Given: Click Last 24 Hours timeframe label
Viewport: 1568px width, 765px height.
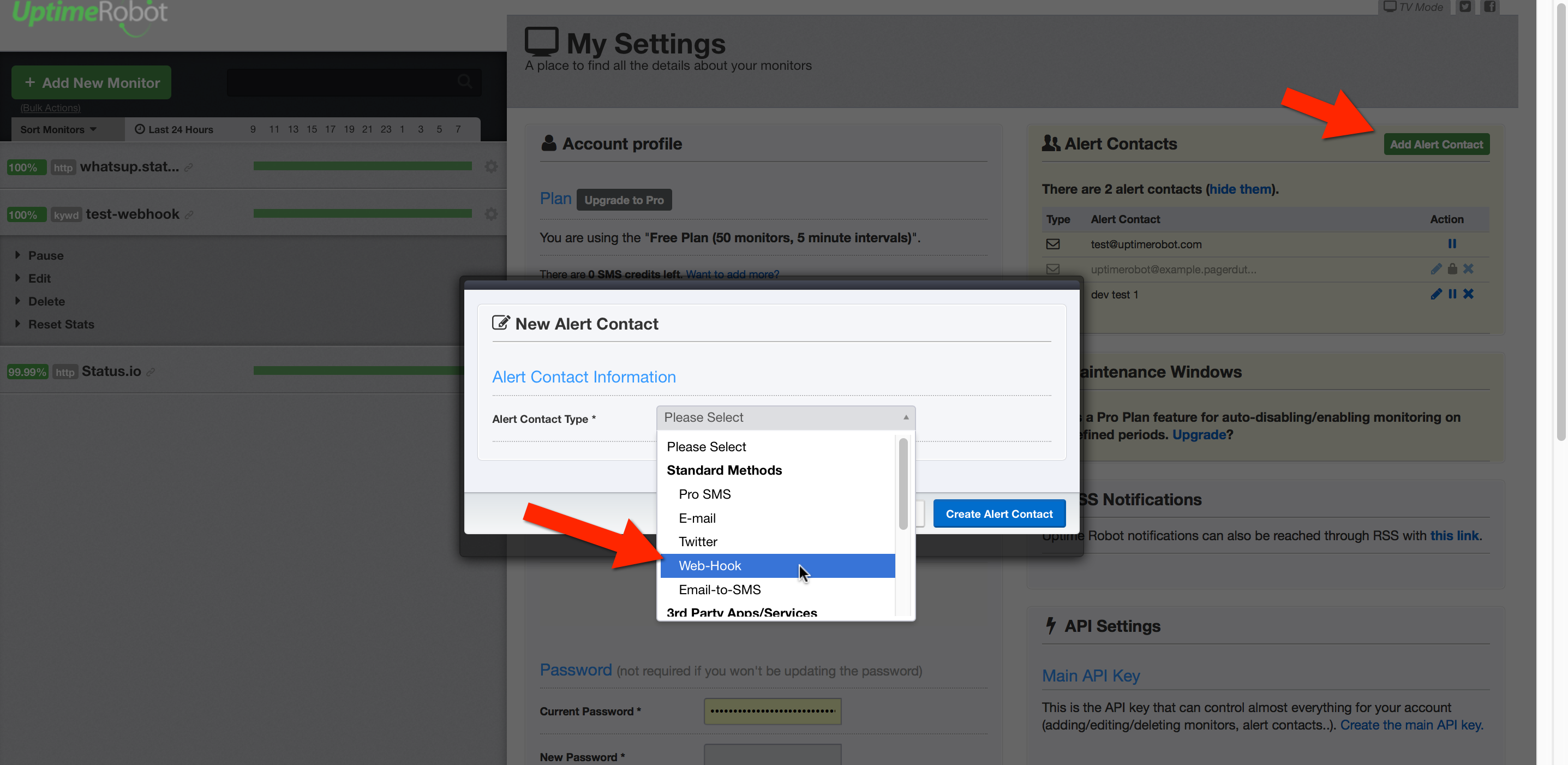Looking at the screenshot, I should [x=173, y=130].
